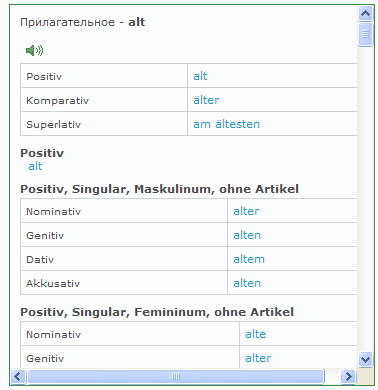Select Maskulinum Dativ form 'altem'
Viewport: 378px width, 390px height.
[x=249, y=259]
